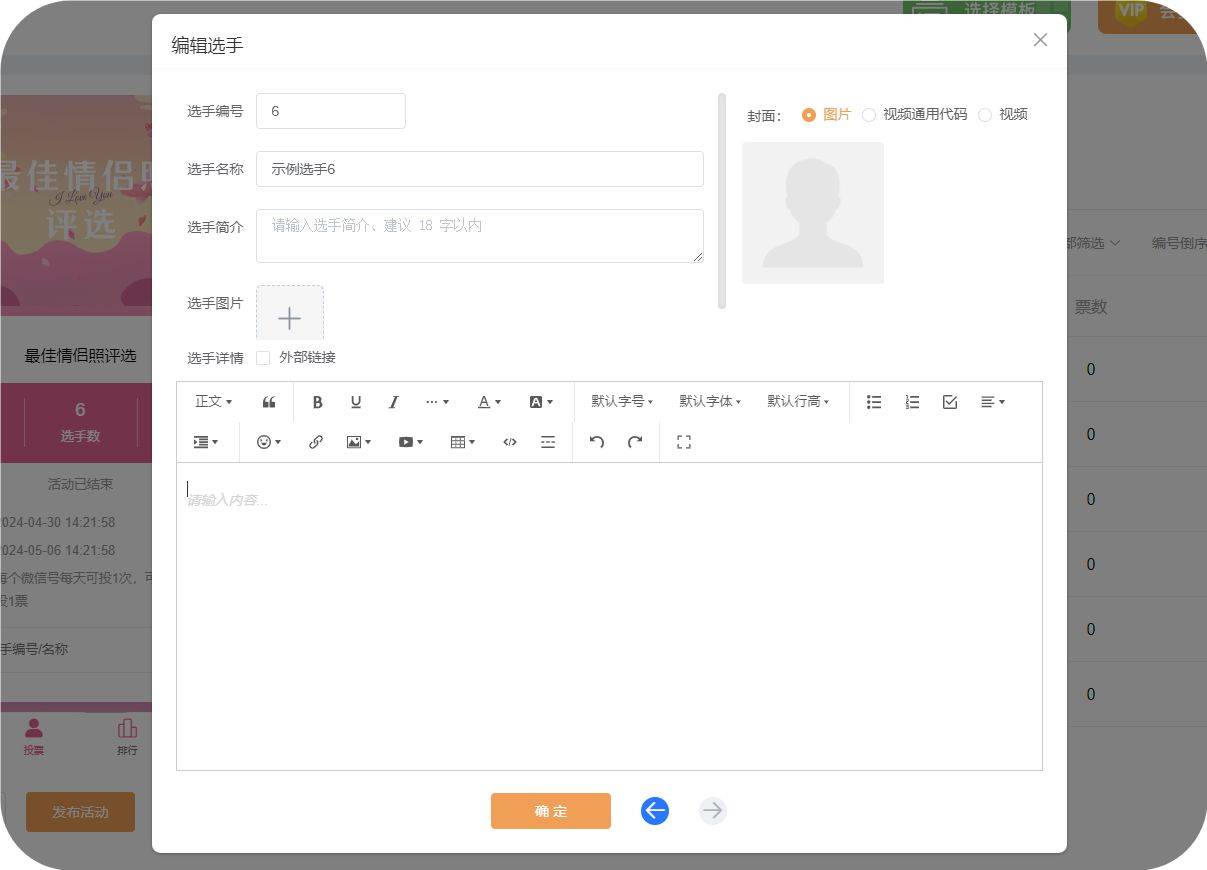The image size is (1207, 870).
Task: Insert a blockquote in the editor
Action: click(x=269, y=402)
